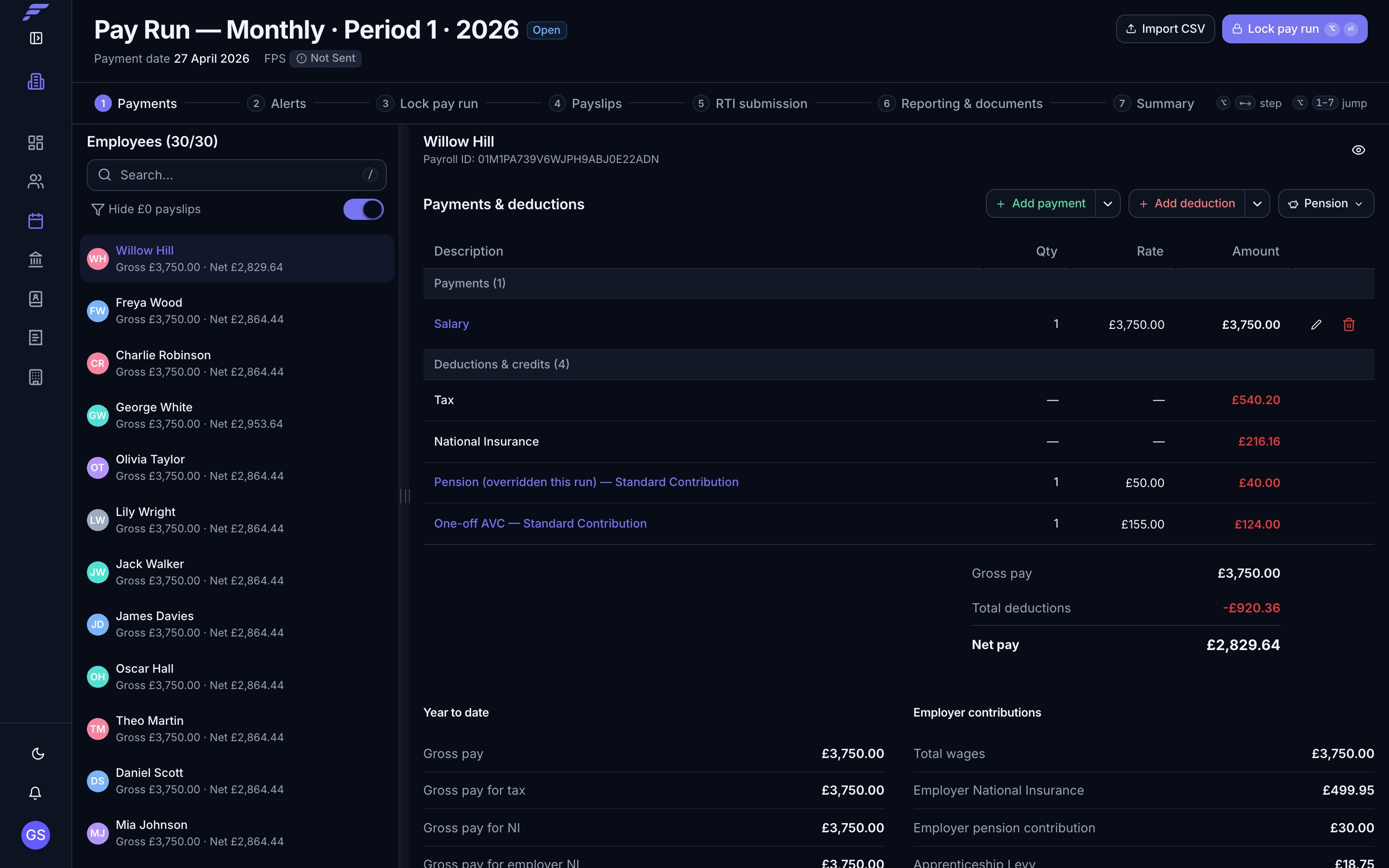Image resolution: width=1389 pixels, height=868 pixels.
Task: Open the contact badge sidebar icon
Action: pos(36,298)
